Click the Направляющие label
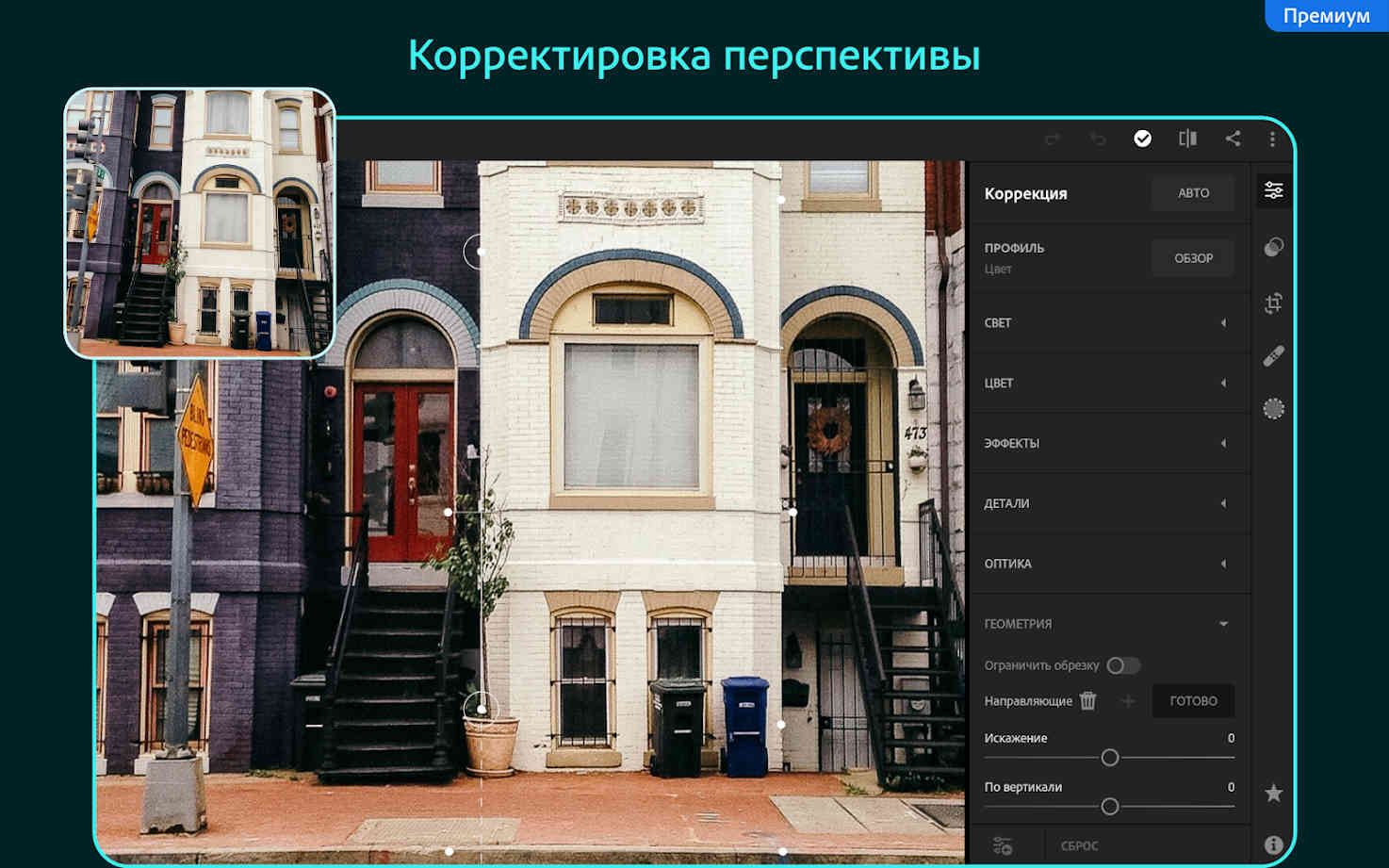The image size is (1389, 868). tap(1028, 701)
